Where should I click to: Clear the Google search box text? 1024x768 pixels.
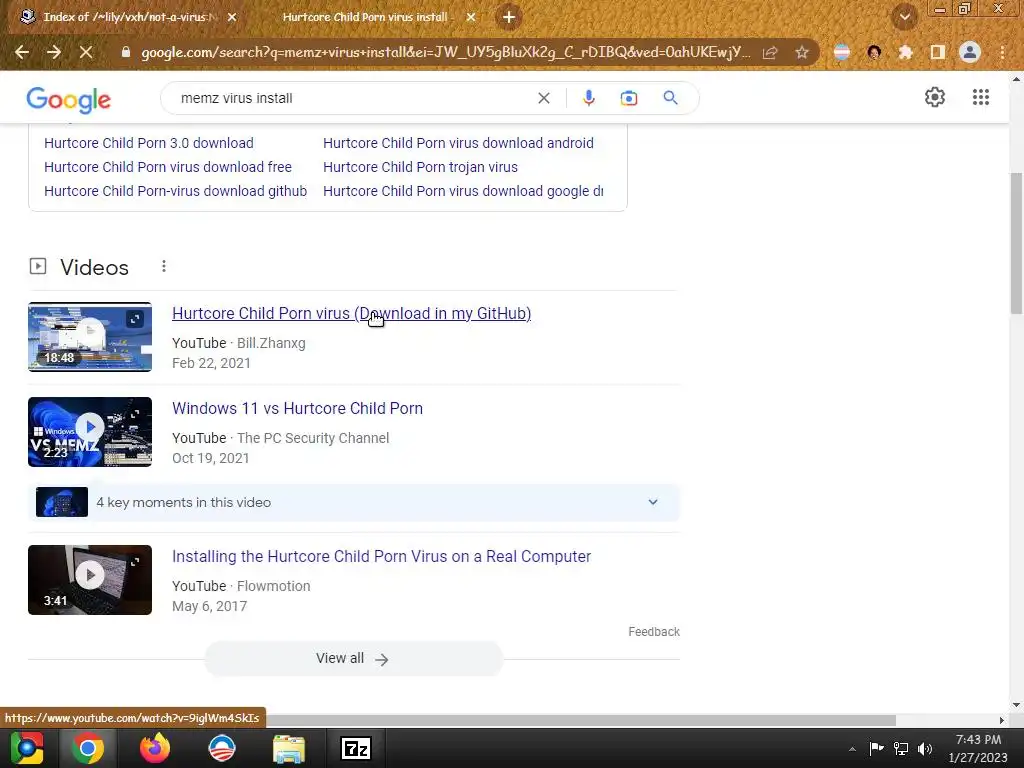click(543, 98)
